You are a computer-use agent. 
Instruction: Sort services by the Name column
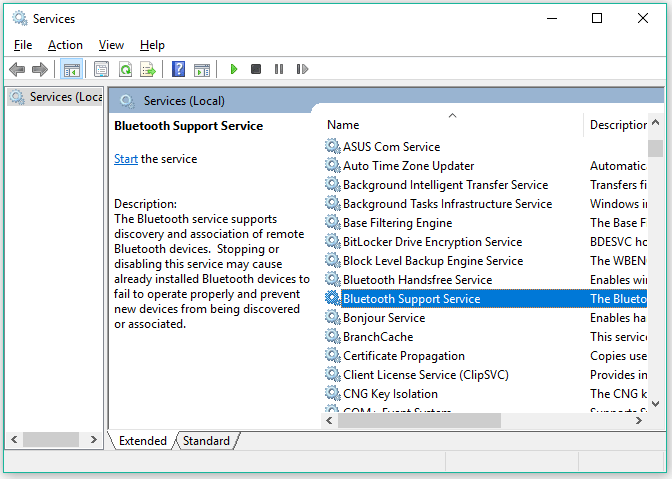(x=453, y=125)
